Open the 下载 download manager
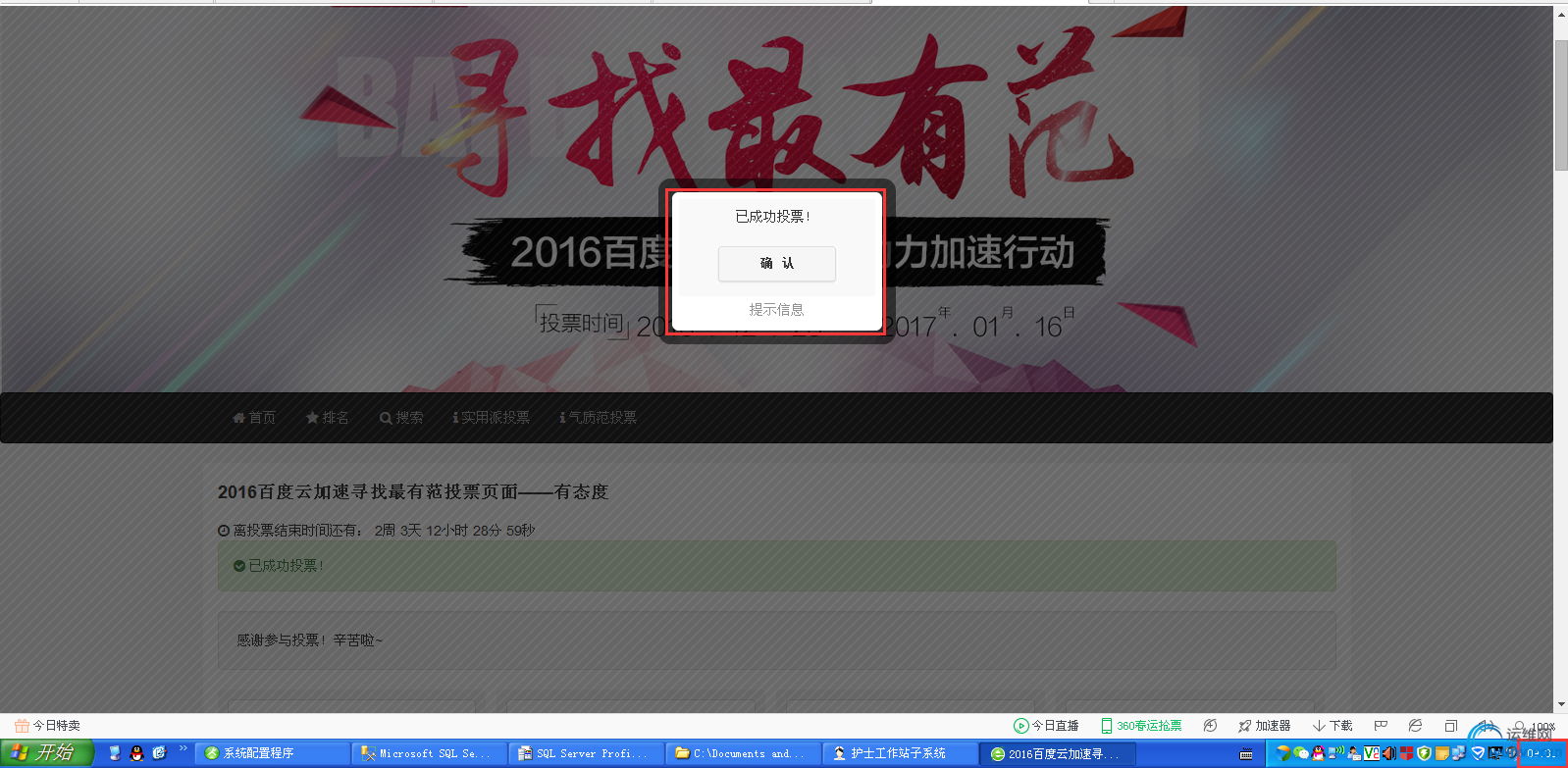 [x=1333, y=726]
